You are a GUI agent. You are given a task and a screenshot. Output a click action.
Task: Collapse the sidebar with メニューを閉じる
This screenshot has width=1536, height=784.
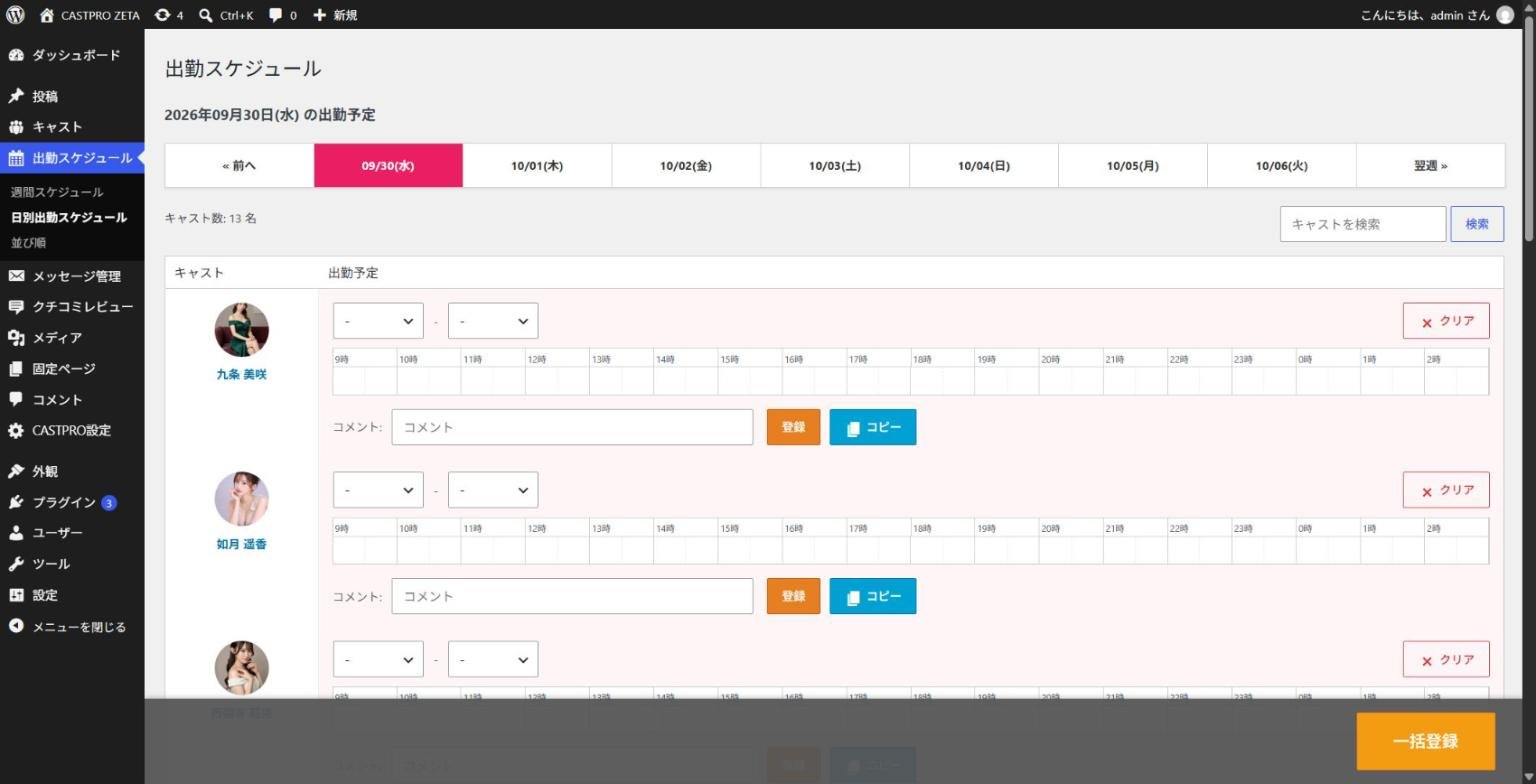pos(72,627)
